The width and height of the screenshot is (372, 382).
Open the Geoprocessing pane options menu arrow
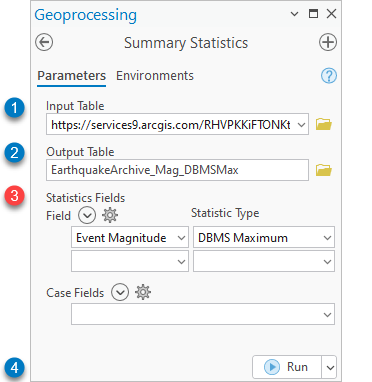click(294, 14)
